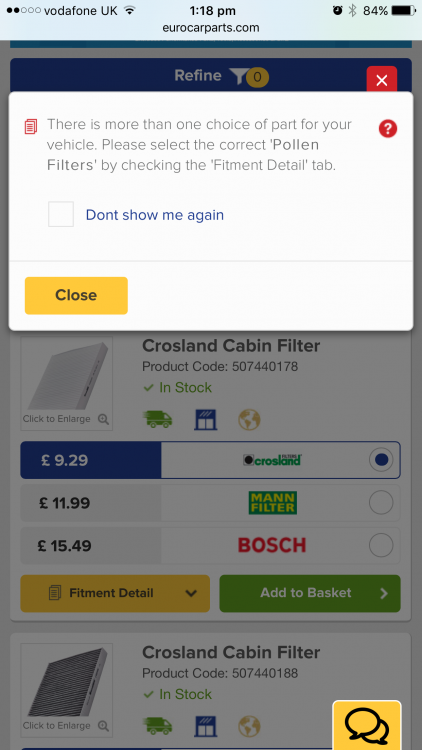
Task: Tick the 'Dont show me again' checkbox
Action: click(x=61, y=214)
